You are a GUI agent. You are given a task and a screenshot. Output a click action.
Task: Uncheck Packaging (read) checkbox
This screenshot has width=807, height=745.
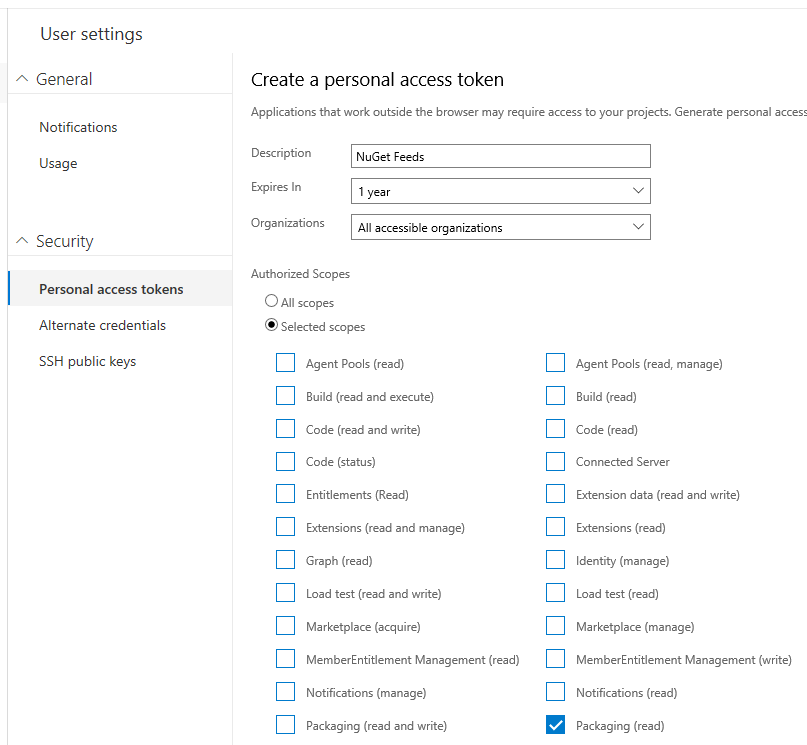pyautogui.click(x=555, y=725)
